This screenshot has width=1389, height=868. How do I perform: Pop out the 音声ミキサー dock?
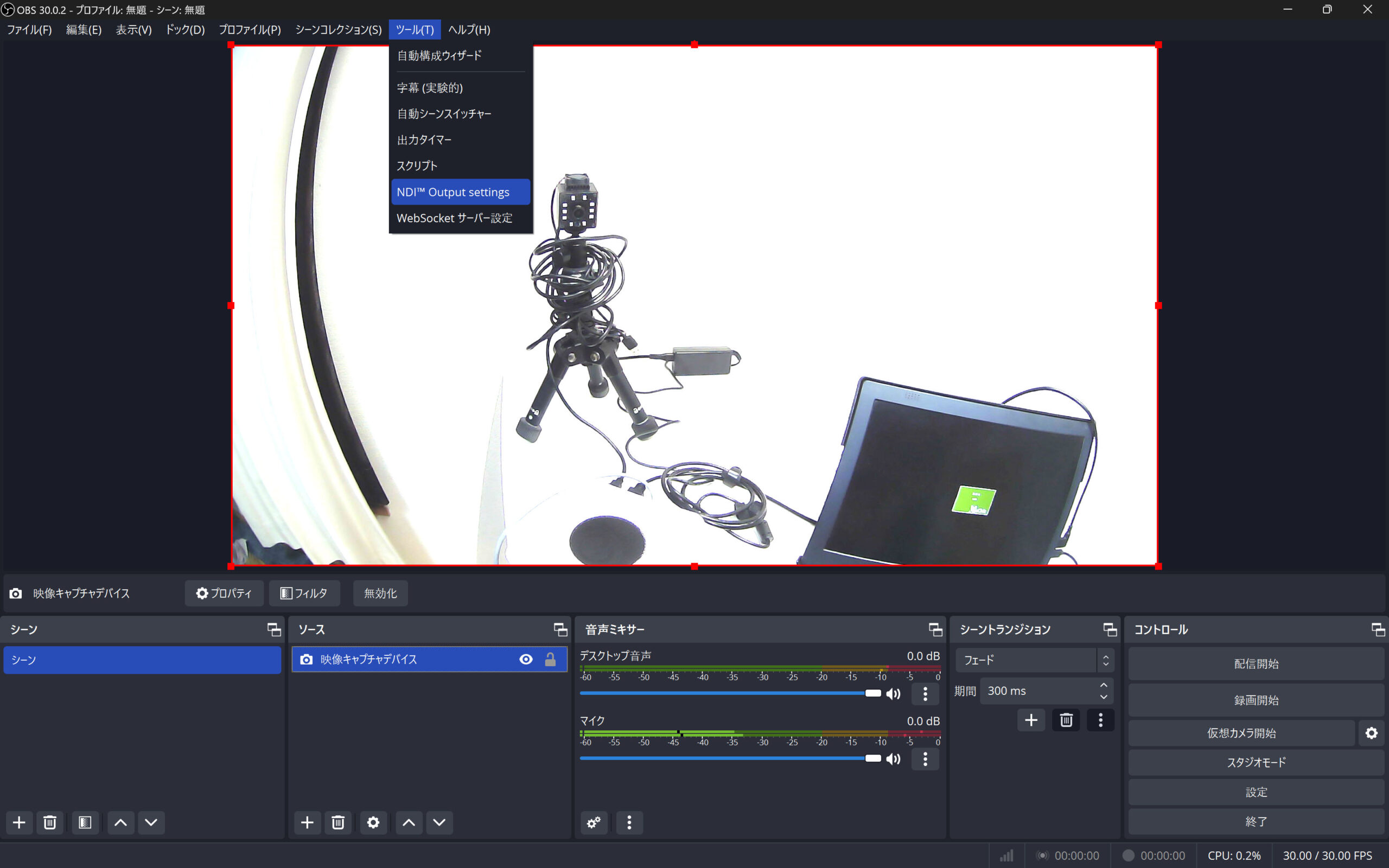(x=935, y=630)
